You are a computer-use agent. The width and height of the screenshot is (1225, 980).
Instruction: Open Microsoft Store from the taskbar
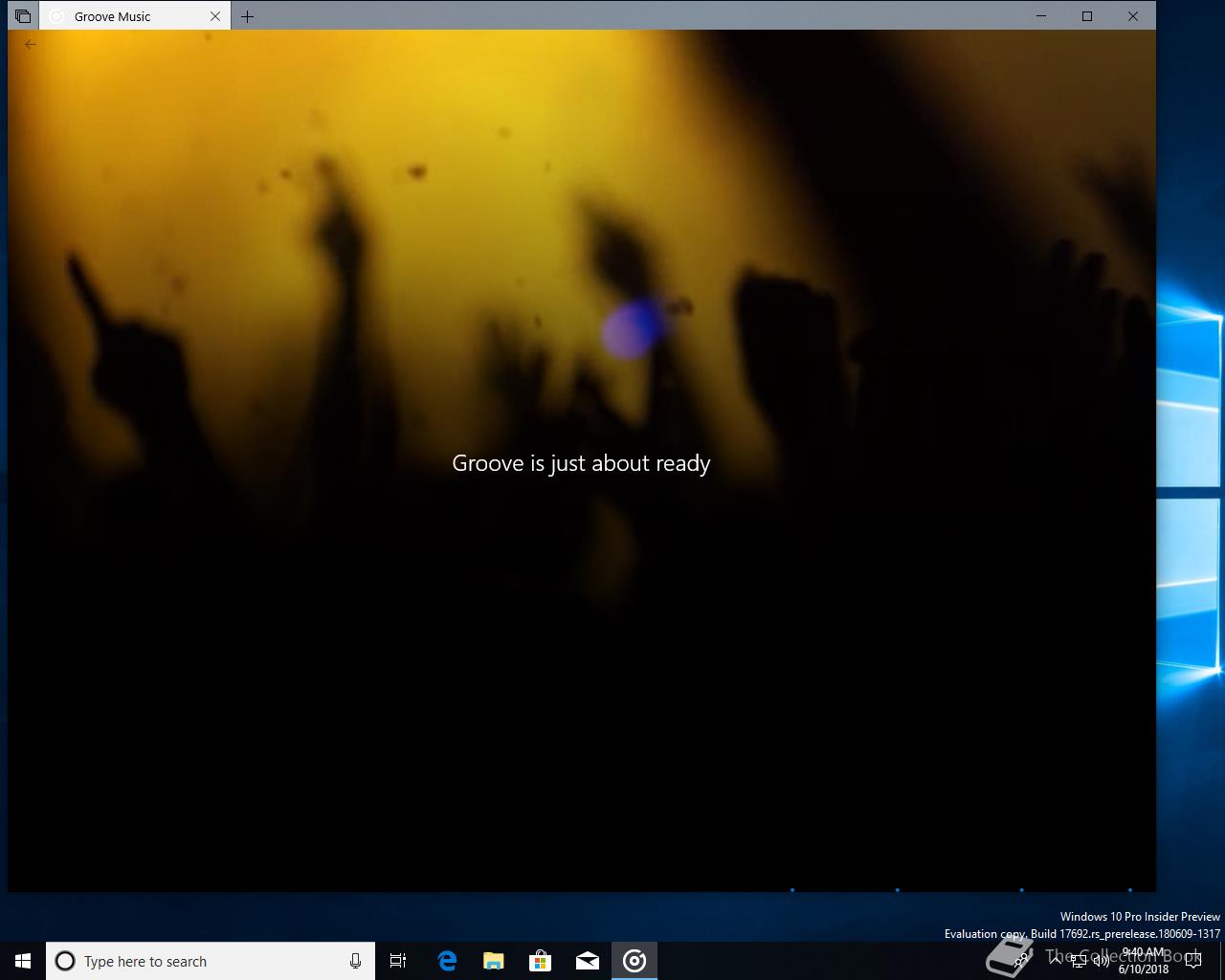(x=540, y=961)
